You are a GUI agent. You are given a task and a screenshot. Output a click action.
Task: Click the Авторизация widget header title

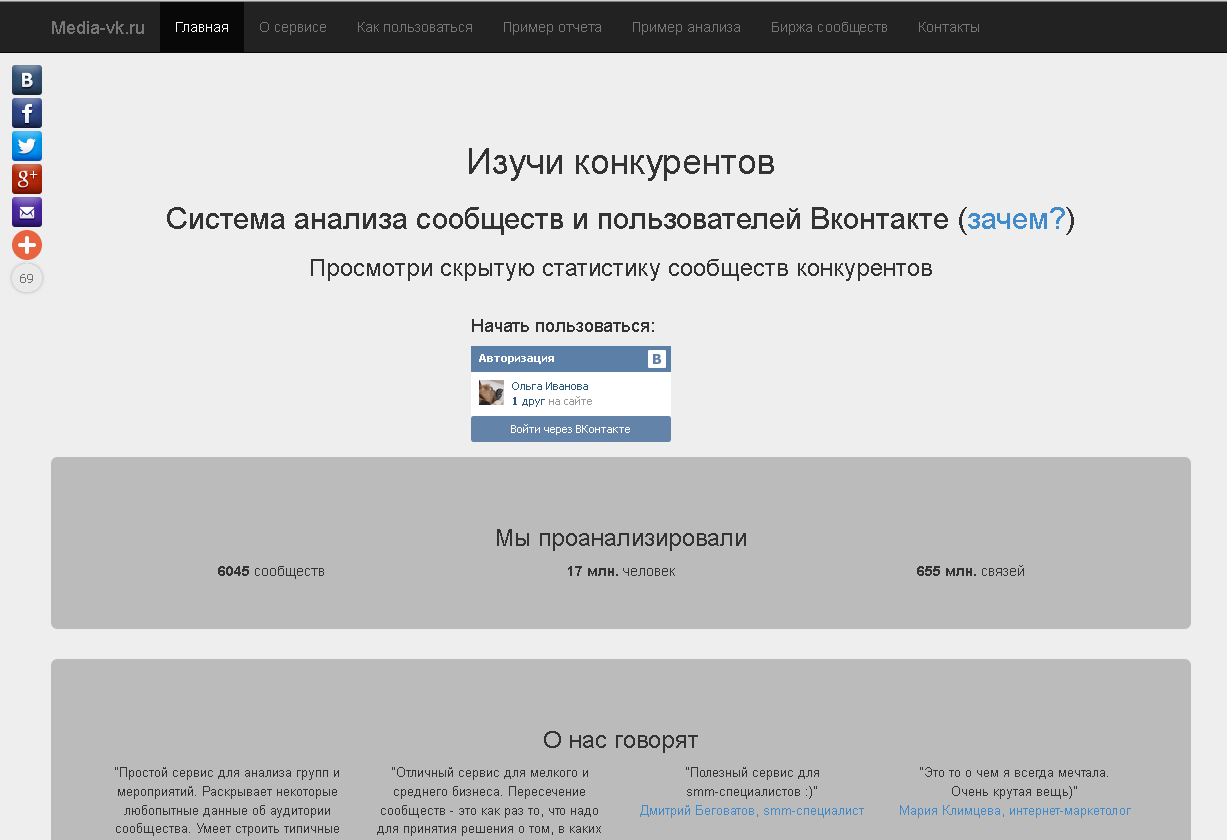point(516,358)
